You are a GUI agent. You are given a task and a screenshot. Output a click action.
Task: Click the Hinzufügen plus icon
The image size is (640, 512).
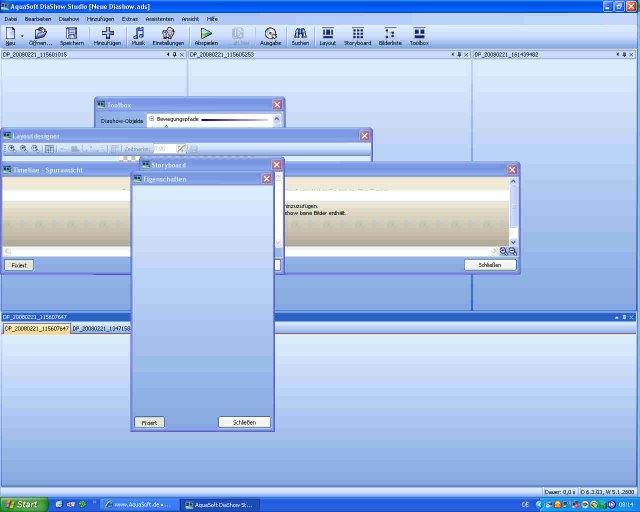107,34
